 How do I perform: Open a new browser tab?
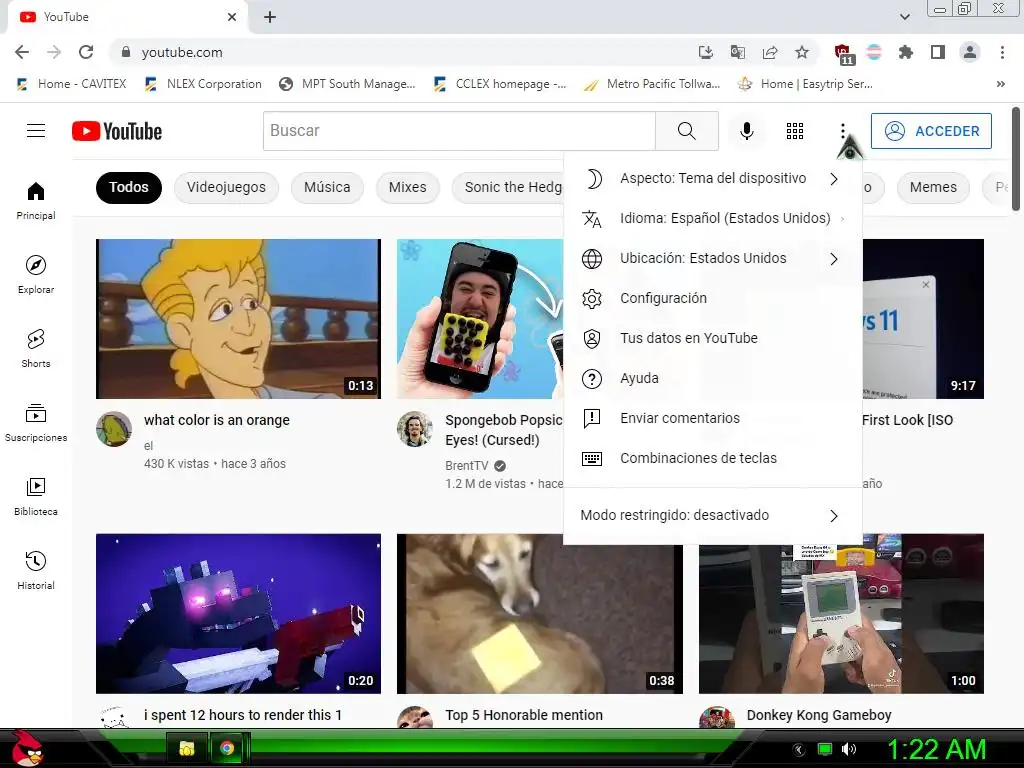(x=270, y=17)
